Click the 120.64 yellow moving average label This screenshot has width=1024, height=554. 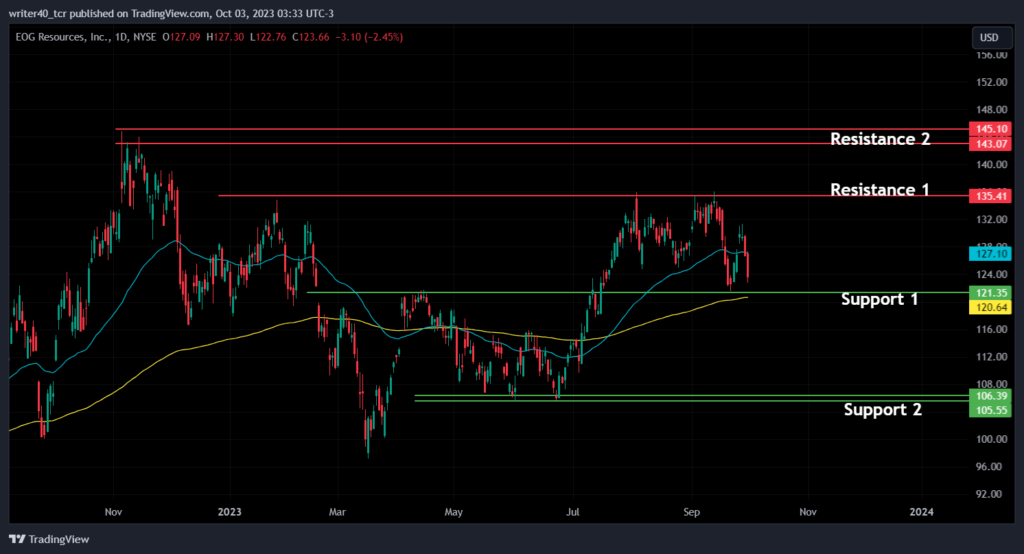(x=990, y=307)
